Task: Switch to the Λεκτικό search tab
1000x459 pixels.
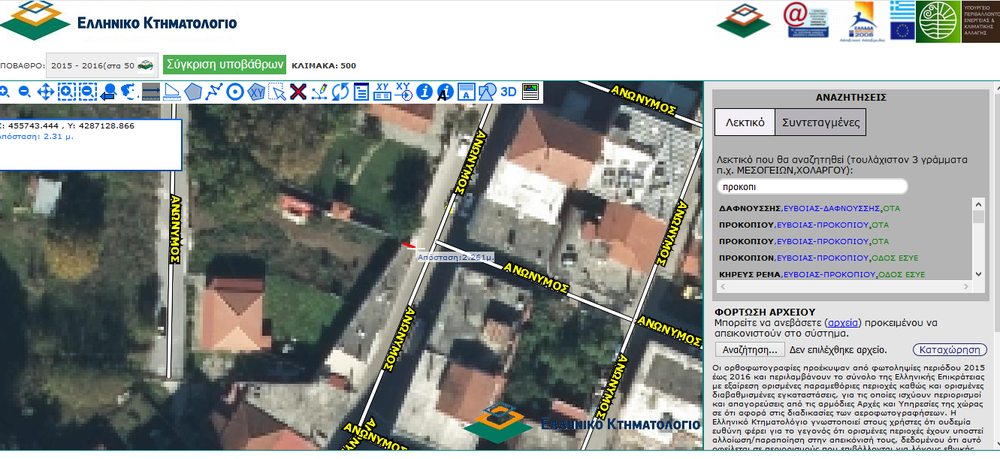Action: [745, 122]
